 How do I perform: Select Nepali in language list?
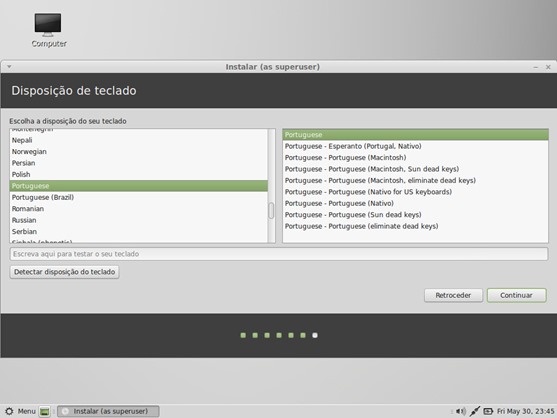tap(139, 140)
